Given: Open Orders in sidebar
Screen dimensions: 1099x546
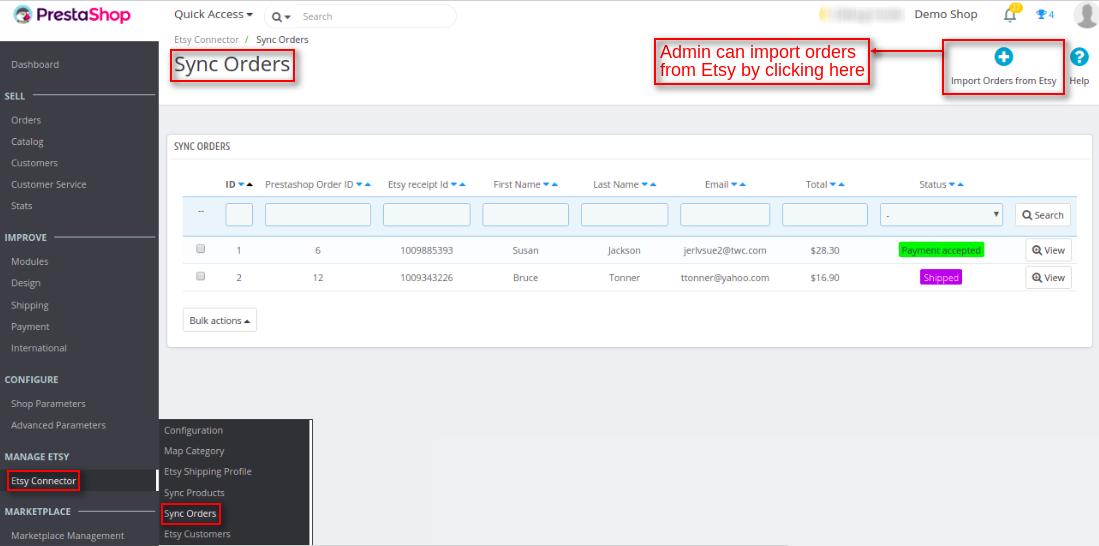Looking at the screenshot, I should 26,120.
